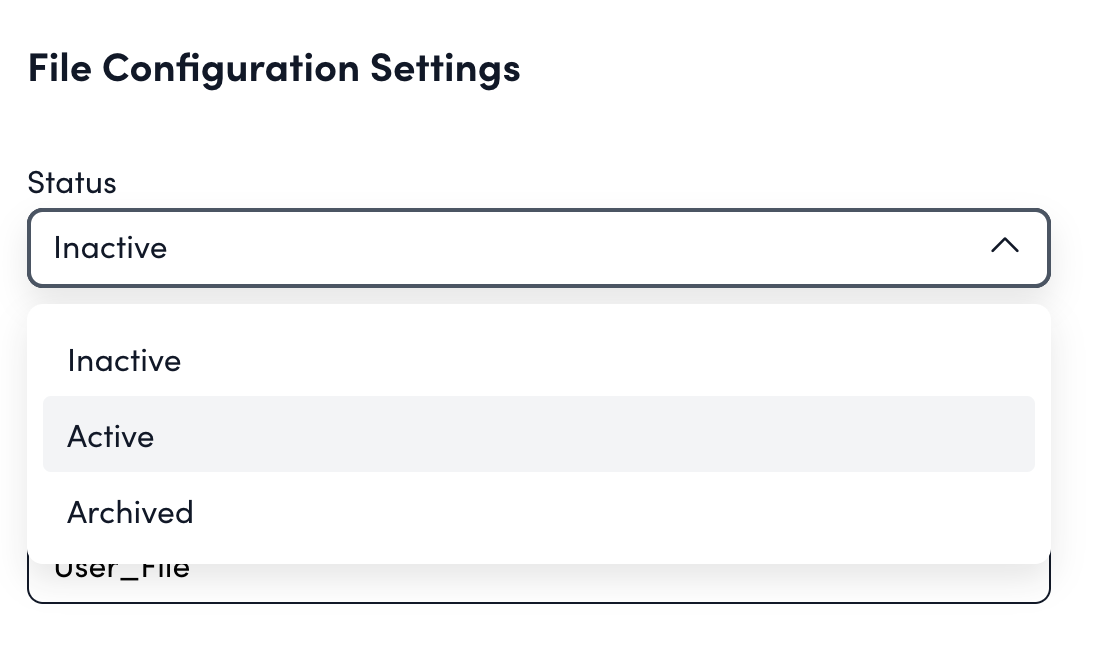Choose Archived from the Status options
The width and height of the screenshot is (1102, 650).
click(130, 512)
